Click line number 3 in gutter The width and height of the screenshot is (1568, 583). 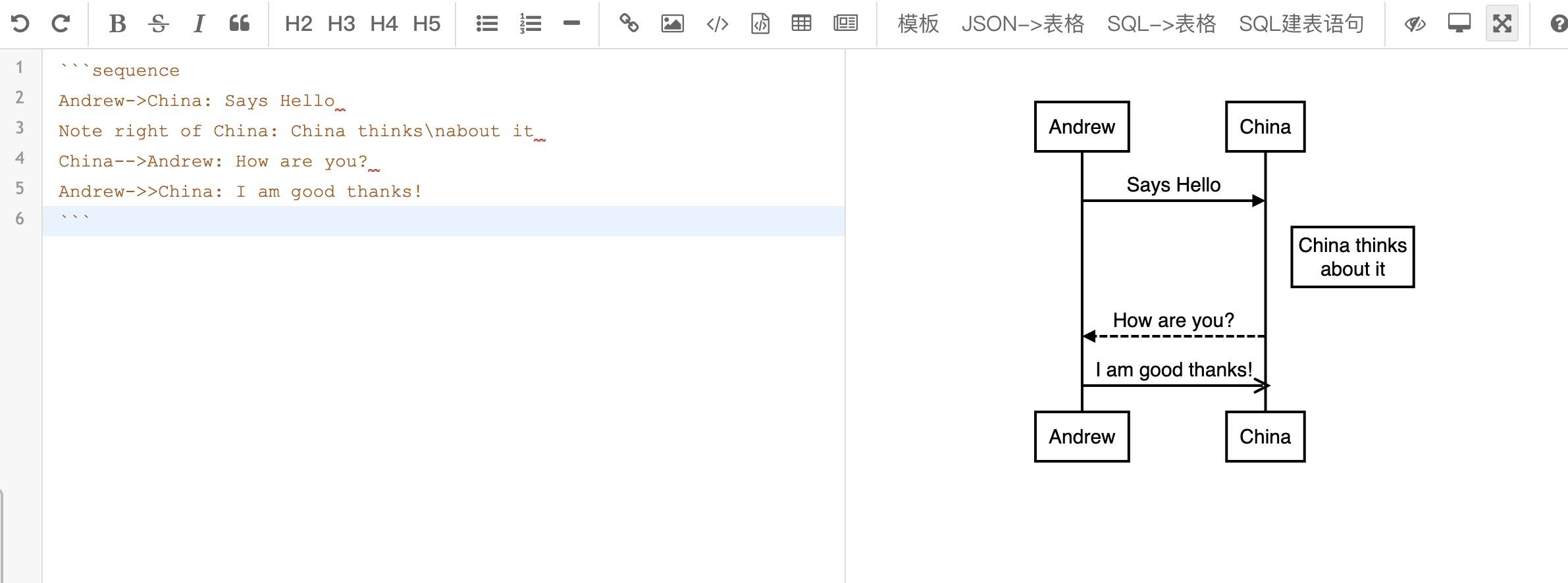[x=20, y=128]
